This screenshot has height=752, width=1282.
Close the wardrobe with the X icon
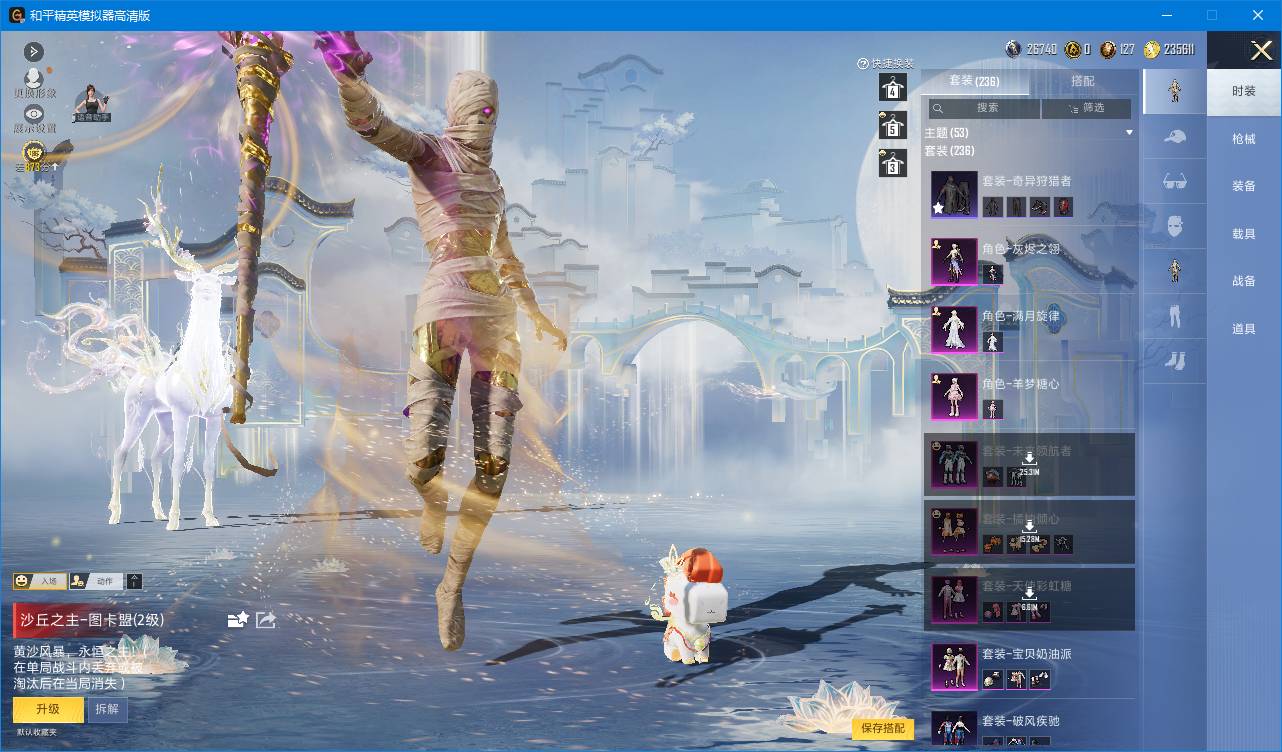[1261, 50]
